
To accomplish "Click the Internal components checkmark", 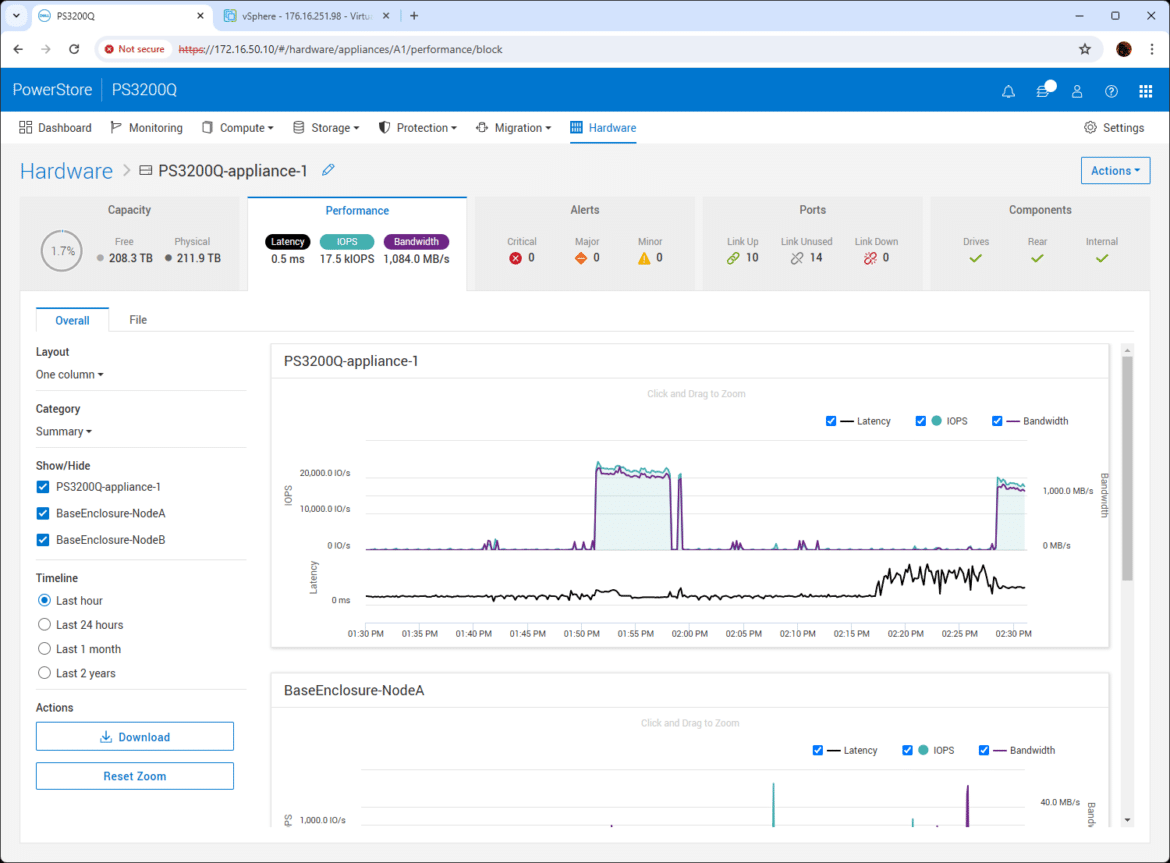I will tap(1102, 258).
